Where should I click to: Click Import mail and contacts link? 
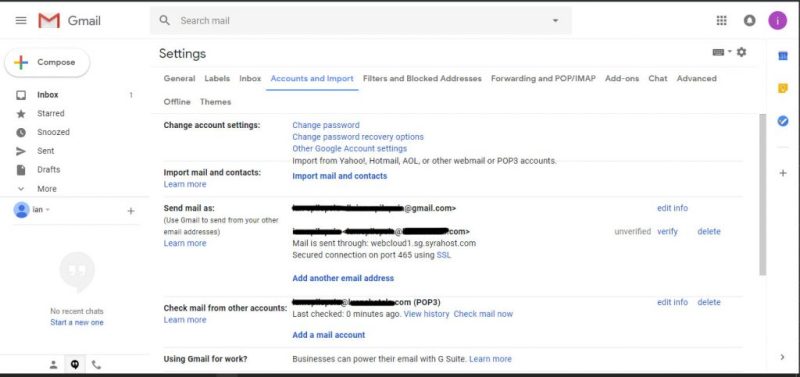(x=340, y=176)
